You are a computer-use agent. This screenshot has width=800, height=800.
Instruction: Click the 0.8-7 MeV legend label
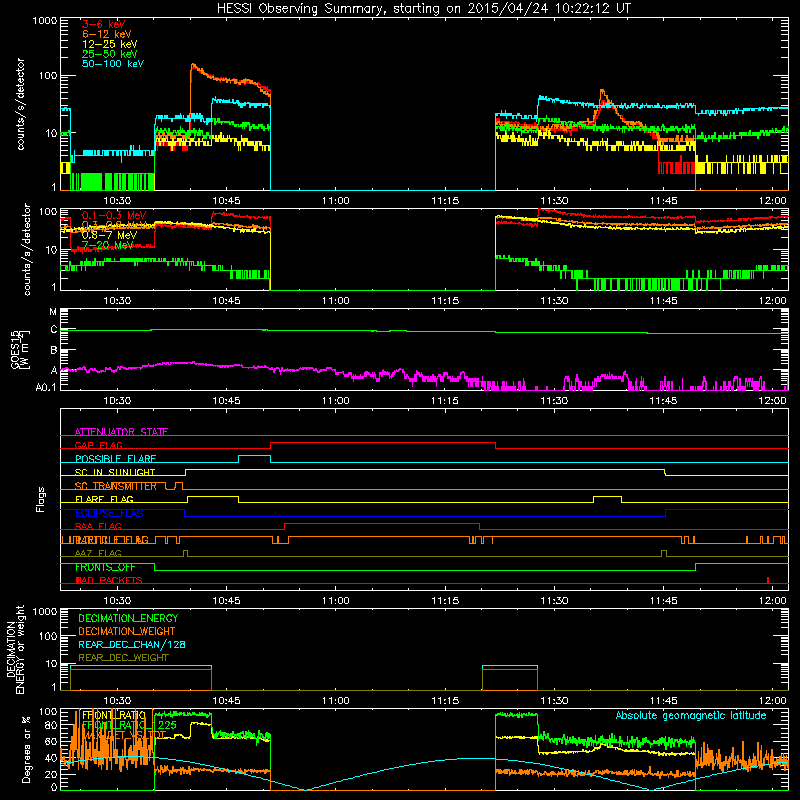109,235
